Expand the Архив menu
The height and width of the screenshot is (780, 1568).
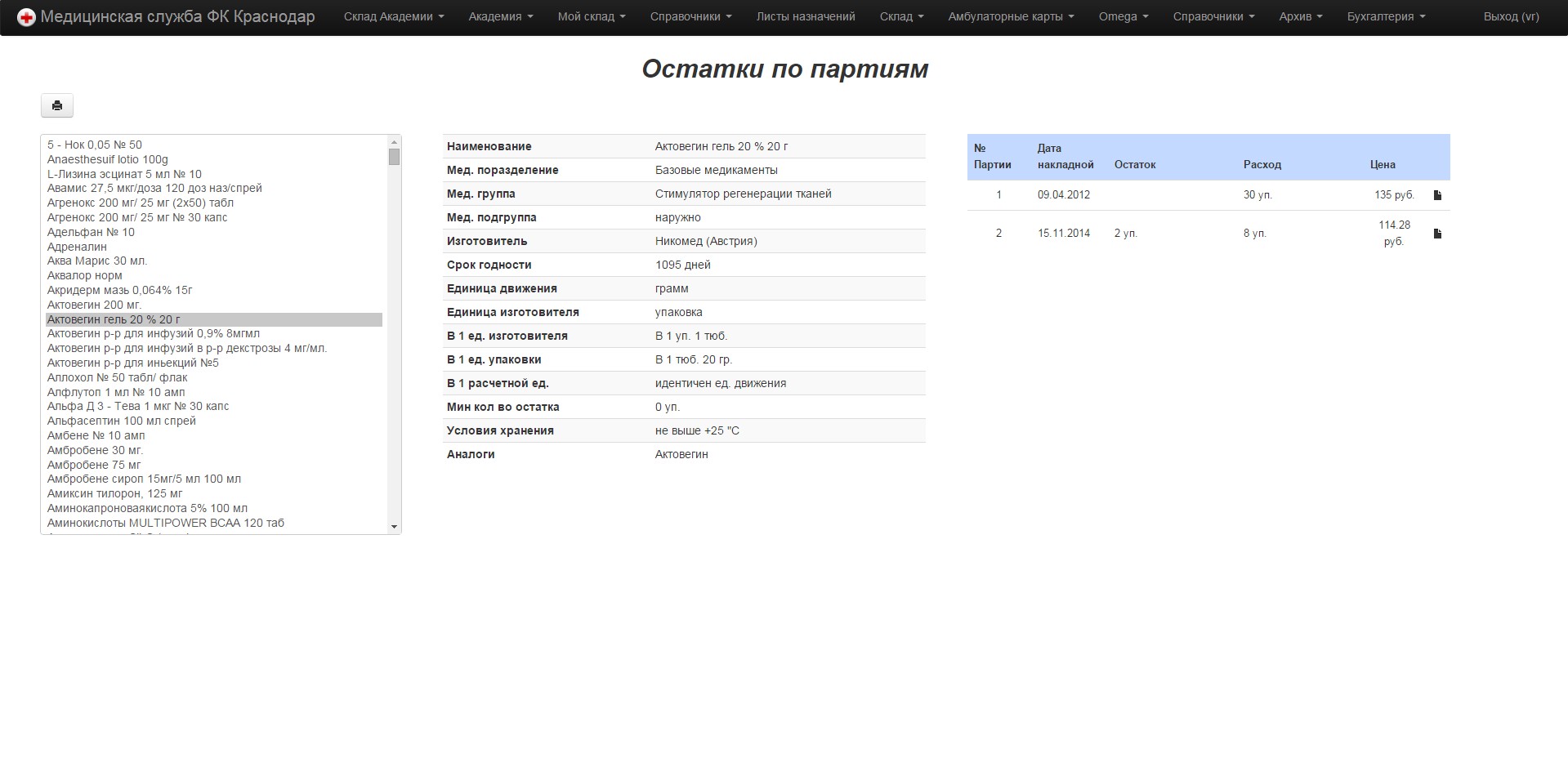[x=1301, y=16]
